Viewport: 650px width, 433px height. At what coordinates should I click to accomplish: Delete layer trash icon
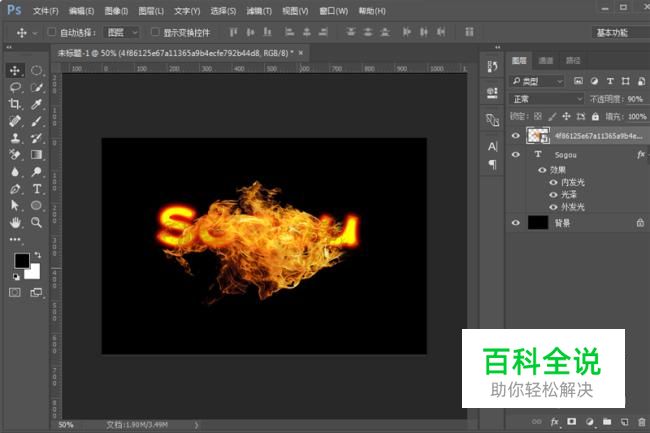point(642,422)
